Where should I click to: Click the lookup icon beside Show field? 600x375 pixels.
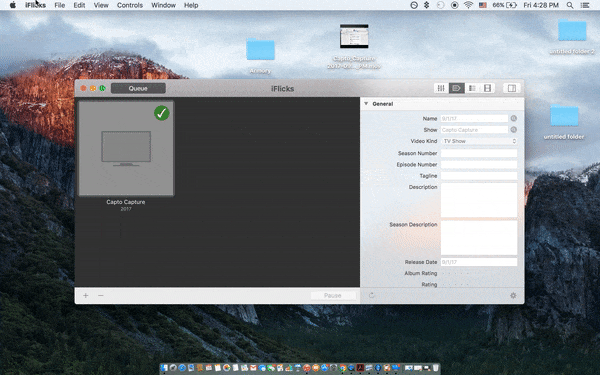[x=514, y=130]
